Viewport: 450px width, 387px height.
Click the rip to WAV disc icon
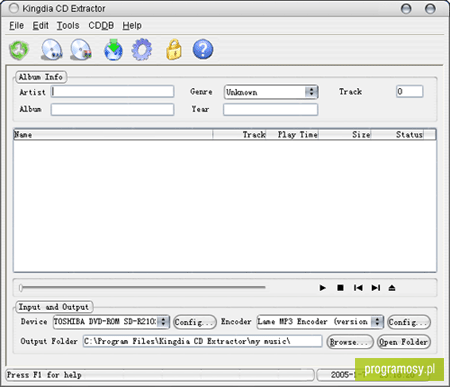(52, 50)
